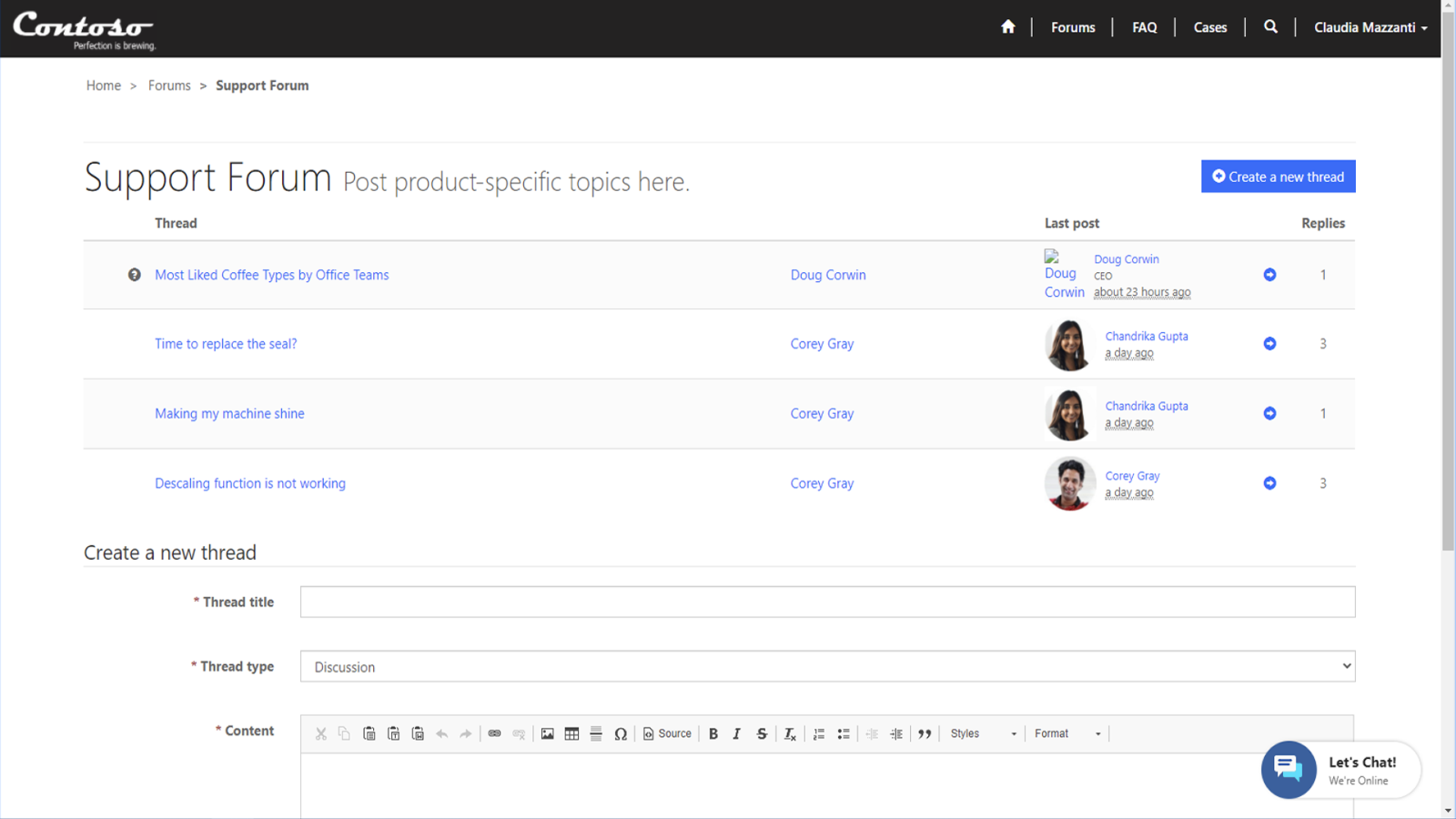Go to last post of Descaling function thread
This screenshot has width=1456, height=819.
(1269, 483)
